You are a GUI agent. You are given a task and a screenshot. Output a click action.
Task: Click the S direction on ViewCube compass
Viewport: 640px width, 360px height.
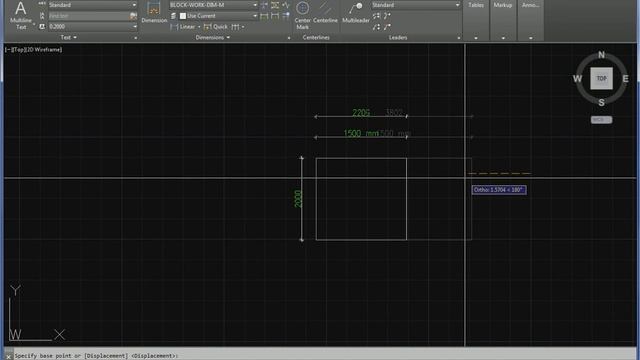pyautogui.click(x=601, y=103)
